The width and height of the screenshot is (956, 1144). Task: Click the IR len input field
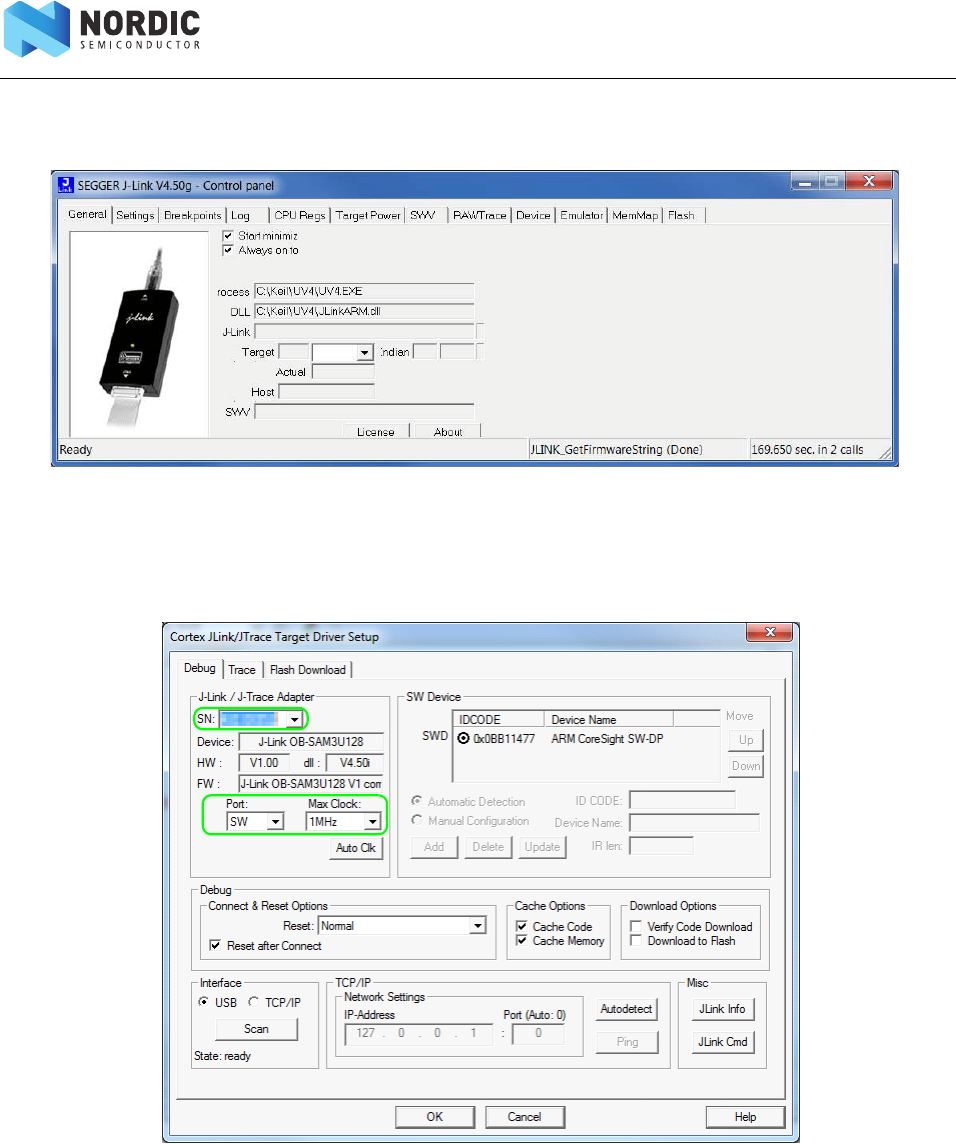[x=661, y=846]
